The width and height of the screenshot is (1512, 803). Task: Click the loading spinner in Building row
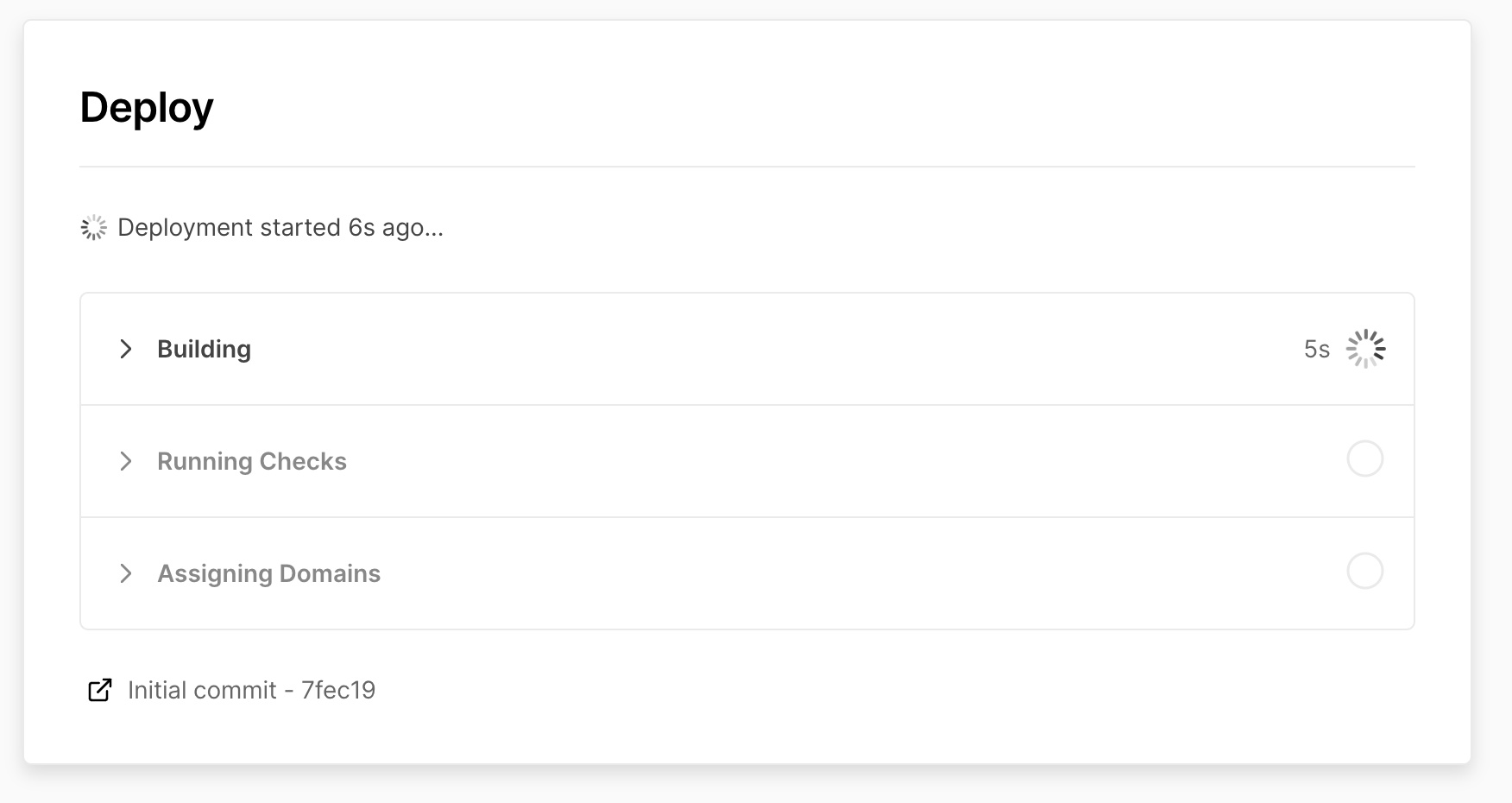(1365, 349)
